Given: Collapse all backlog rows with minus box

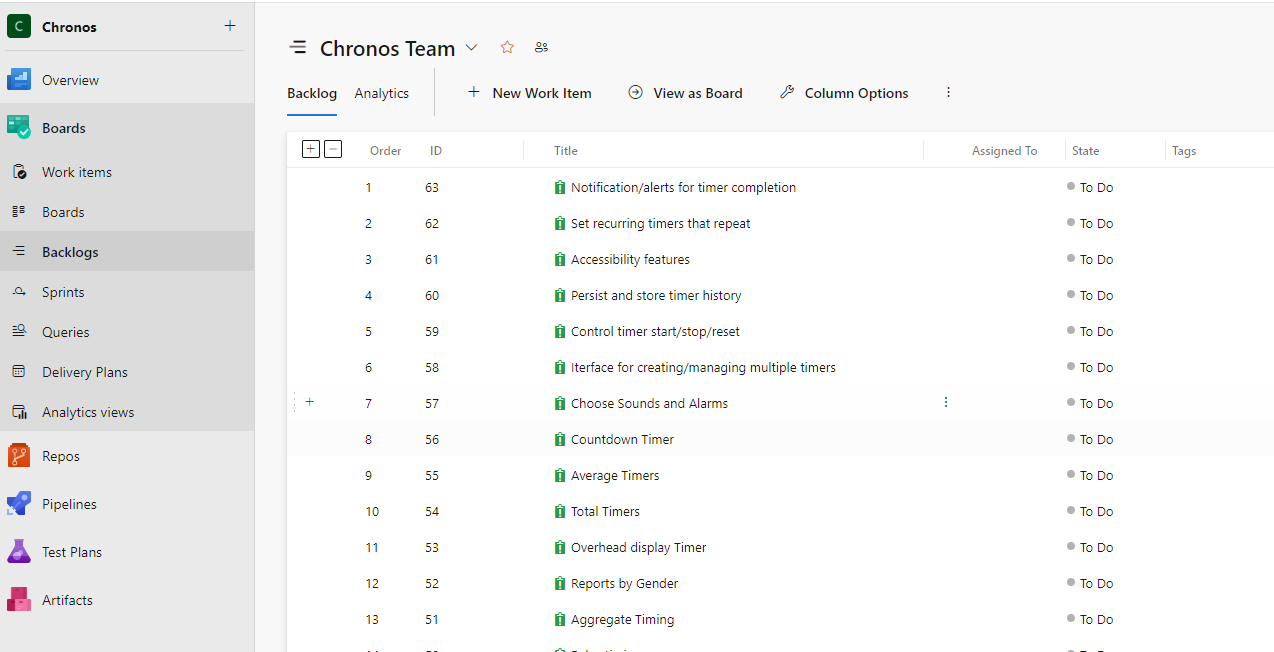Looking at the screenshot, I should tap(334, 149).
